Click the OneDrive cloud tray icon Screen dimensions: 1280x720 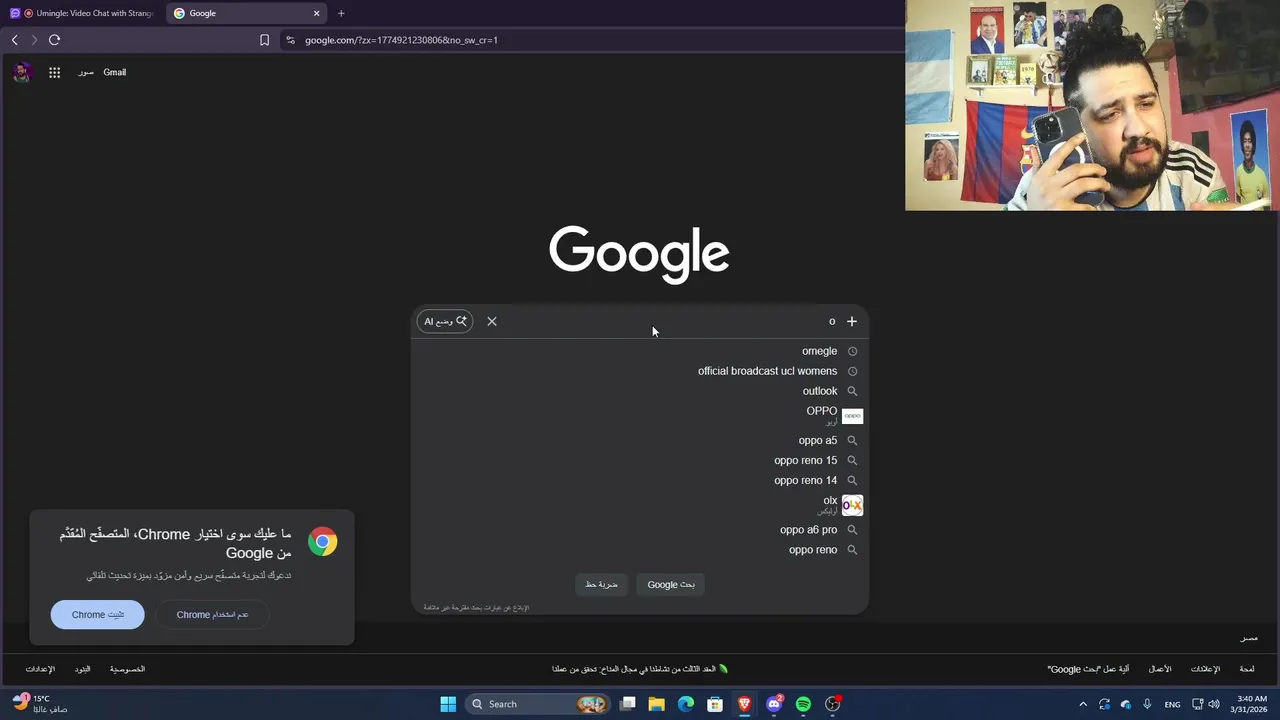pyautogui.click(x=1126, y=704)
